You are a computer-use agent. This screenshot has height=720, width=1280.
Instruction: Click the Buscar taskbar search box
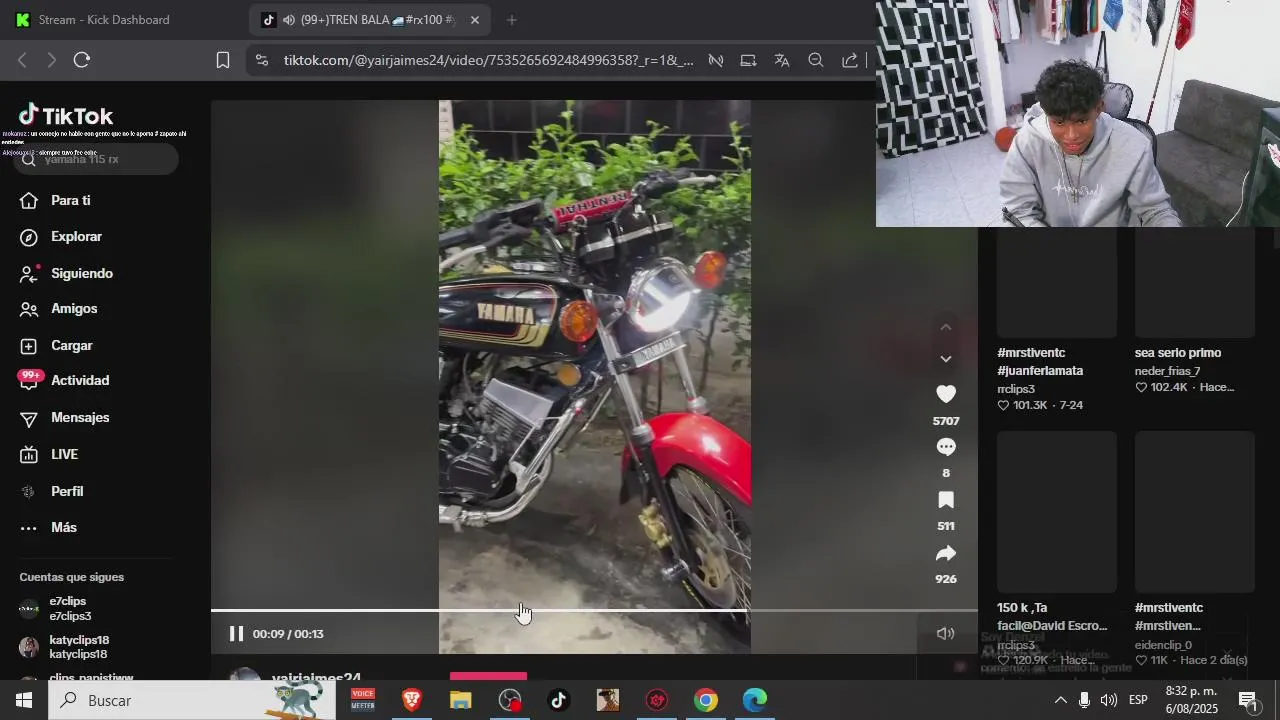tap(192, 700)
